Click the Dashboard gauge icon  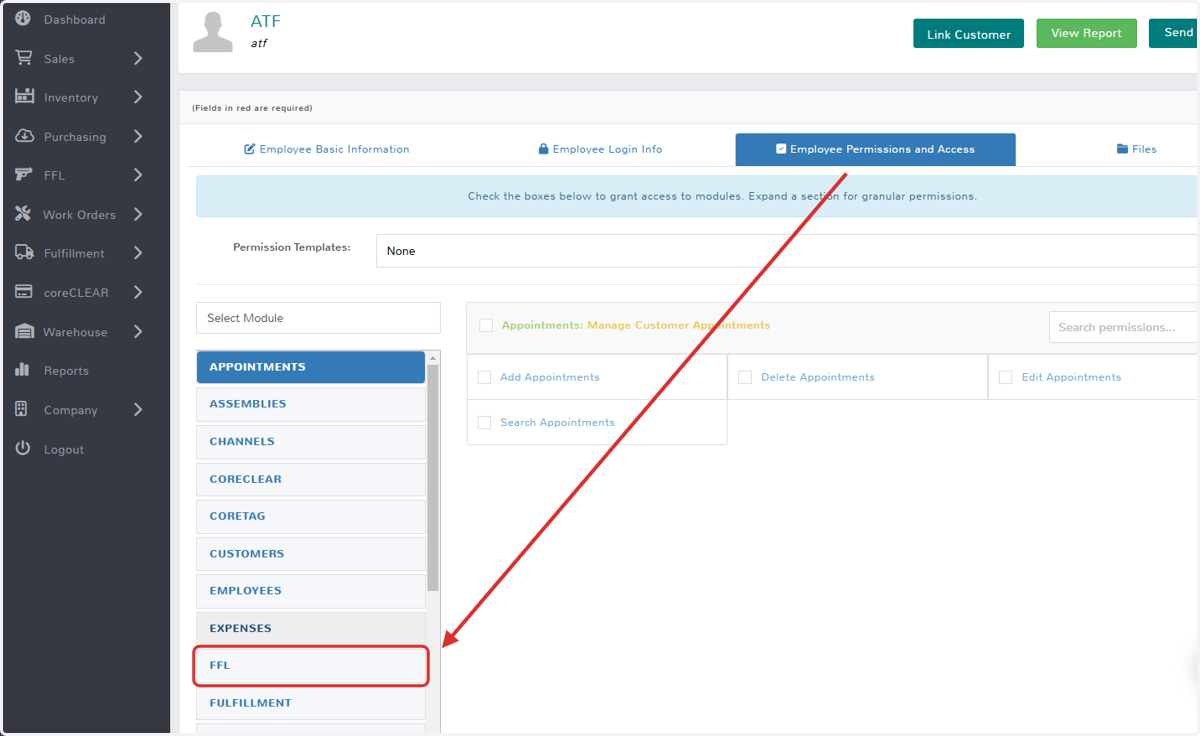click(x=23, y=19)
